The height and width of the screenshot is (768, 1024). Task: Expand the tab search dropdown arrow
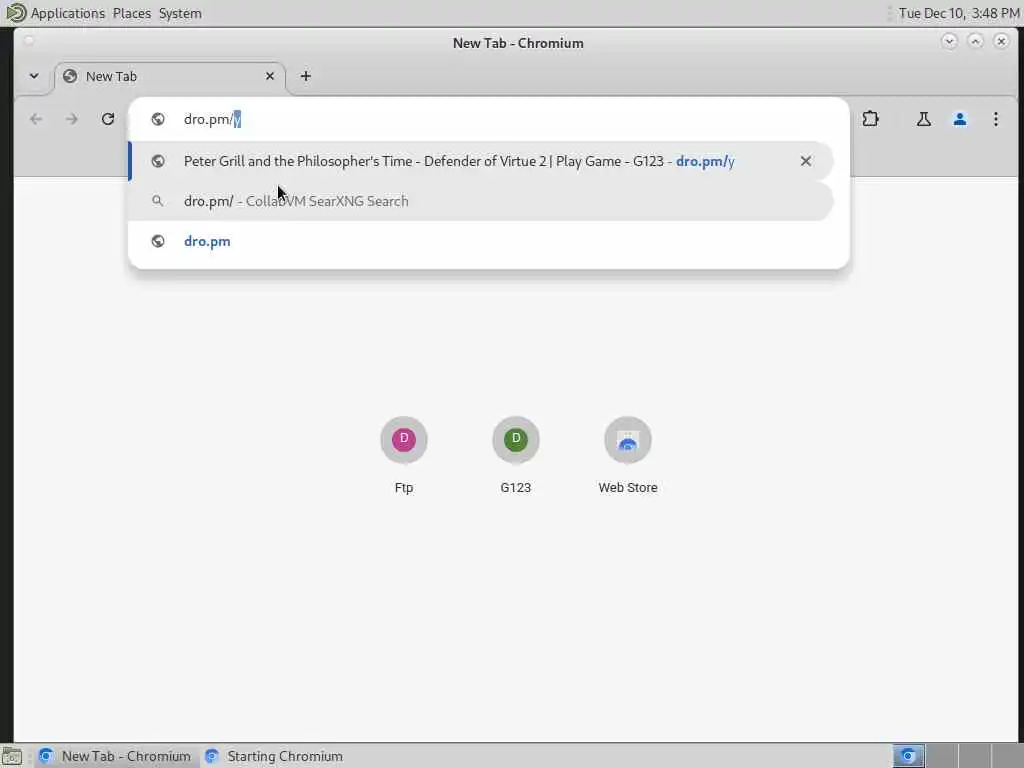[34, 76]
